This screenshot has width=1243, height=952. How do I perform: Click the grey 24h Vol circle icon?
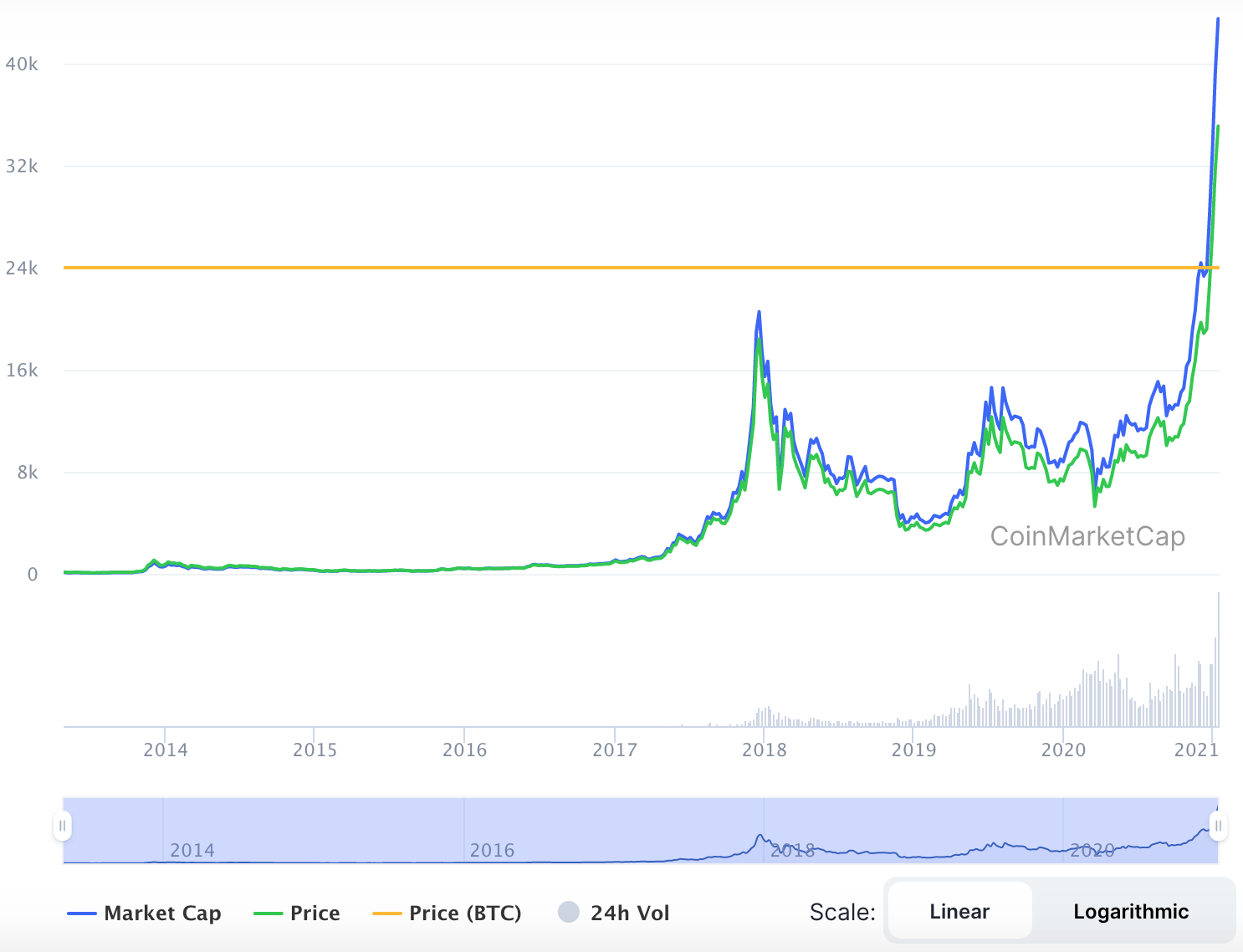(x=569, y=912)
